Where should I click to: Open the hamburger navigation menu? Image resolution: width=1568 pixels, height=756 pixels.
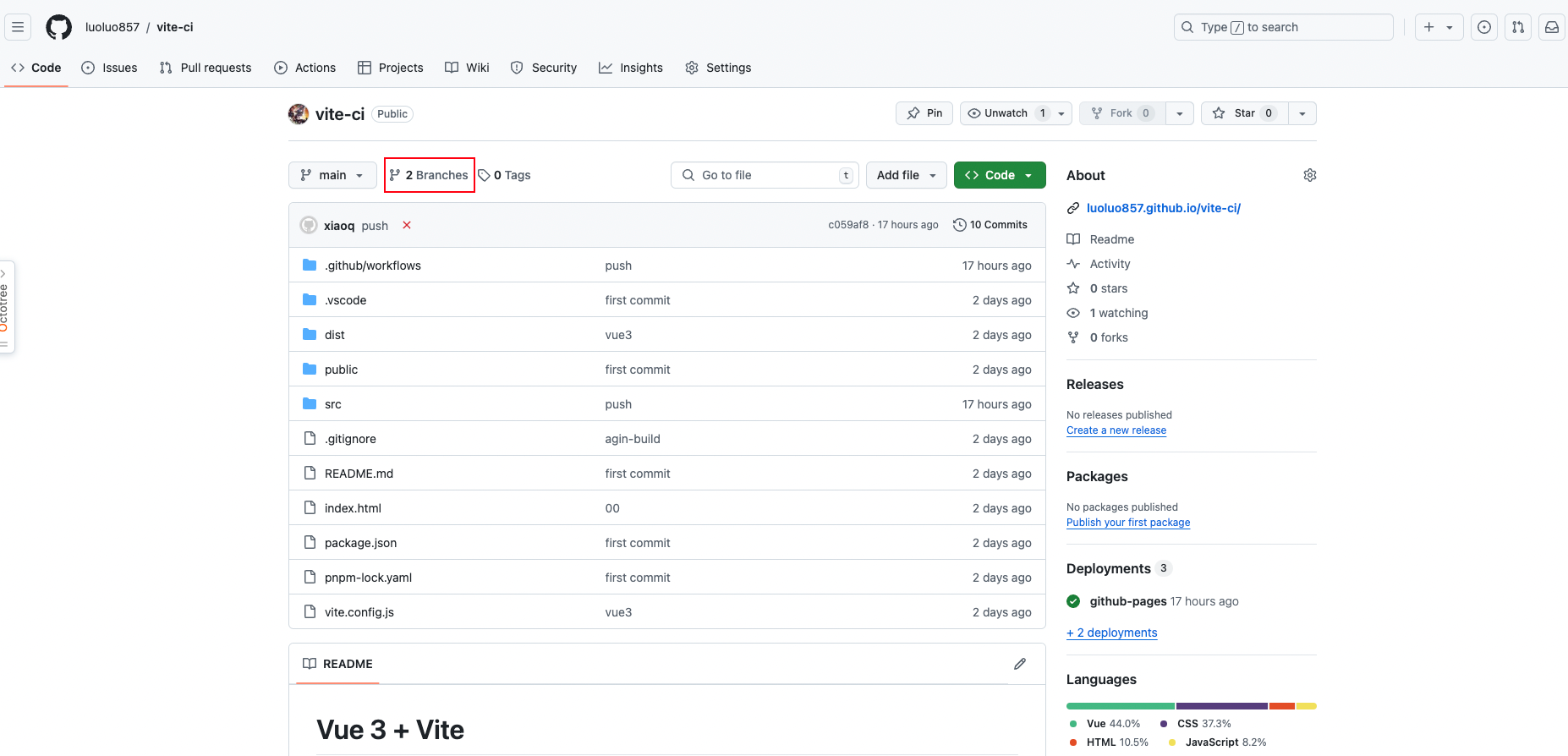18,27
